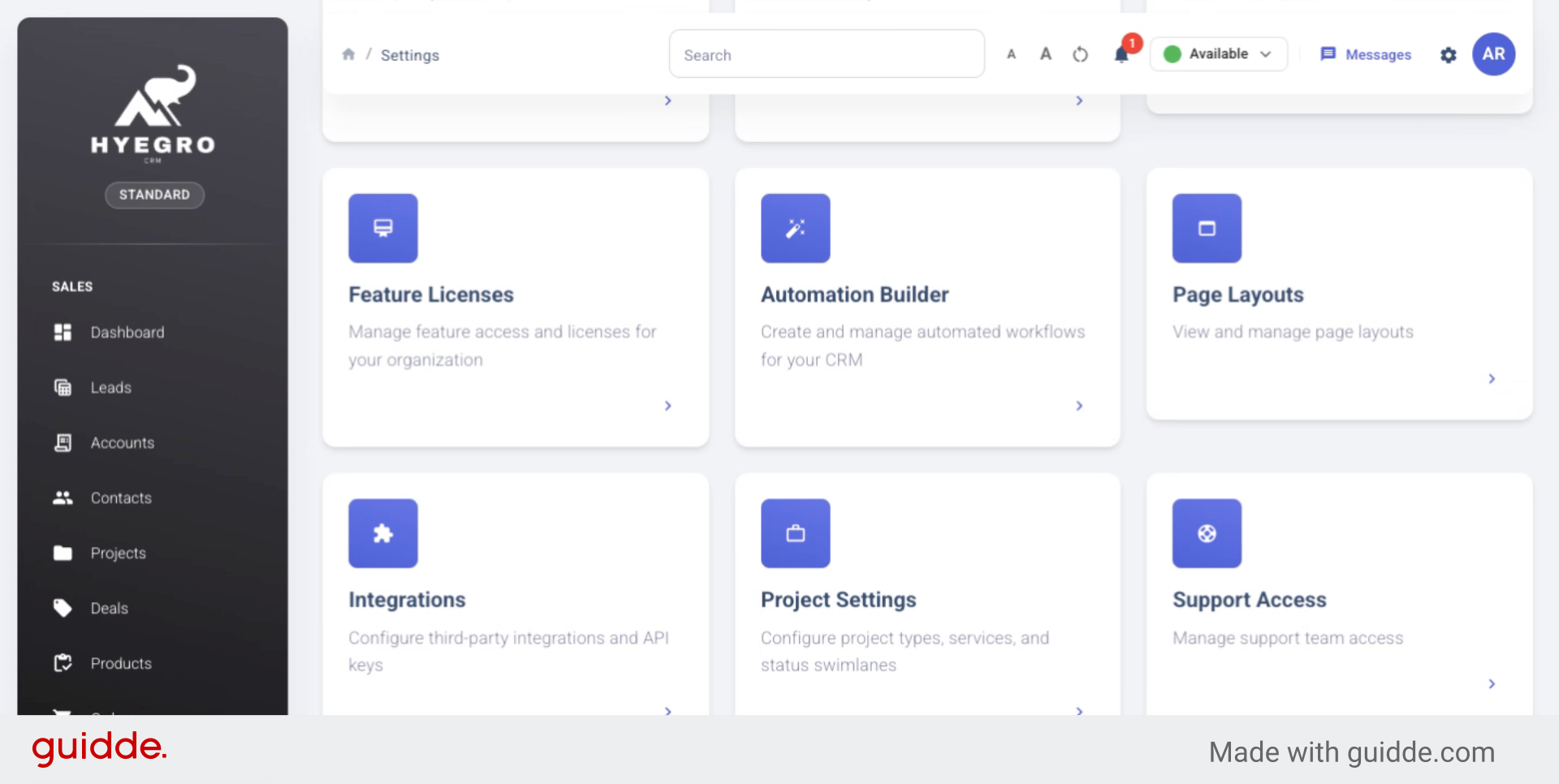1559x784 pixels.
Task: Click the Integrations puzzle icon
Action: 383,533
